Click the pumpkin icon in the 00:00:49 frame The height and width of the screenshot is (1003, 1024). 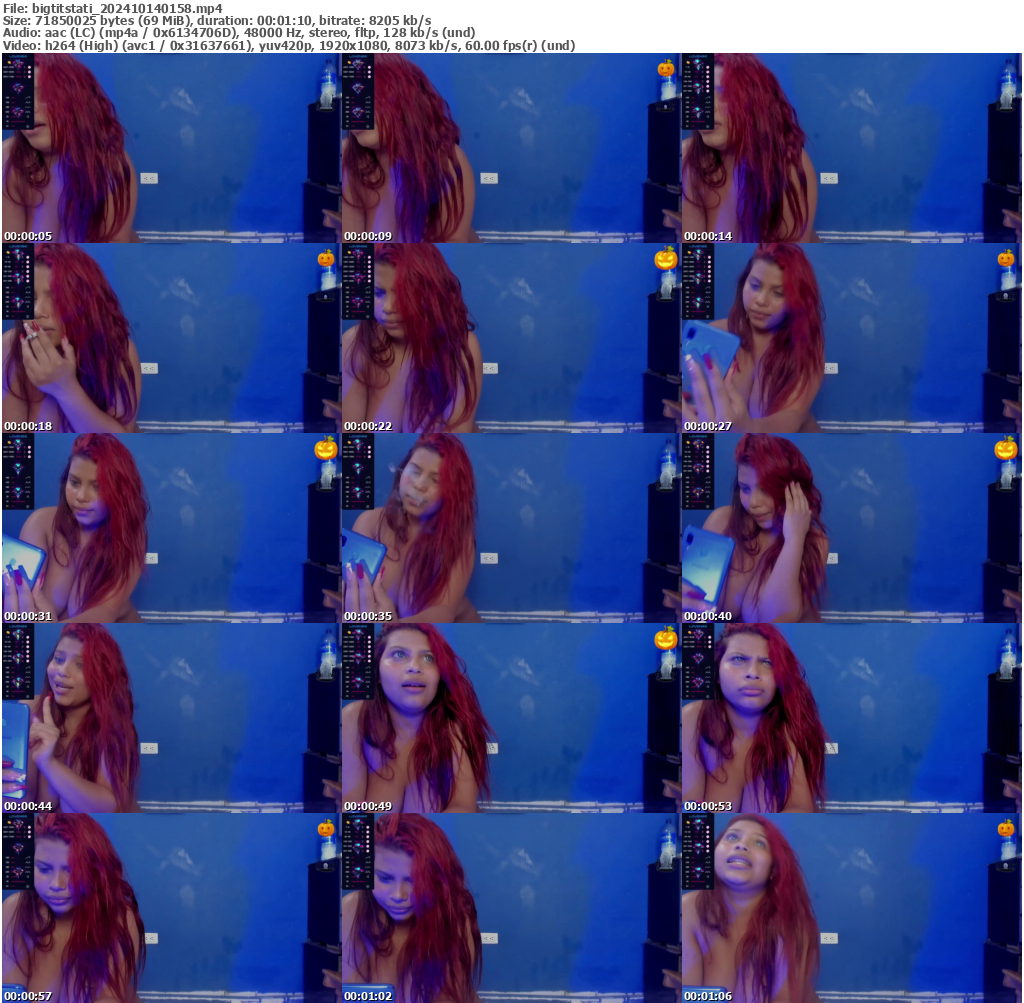(x=665, y=638)
